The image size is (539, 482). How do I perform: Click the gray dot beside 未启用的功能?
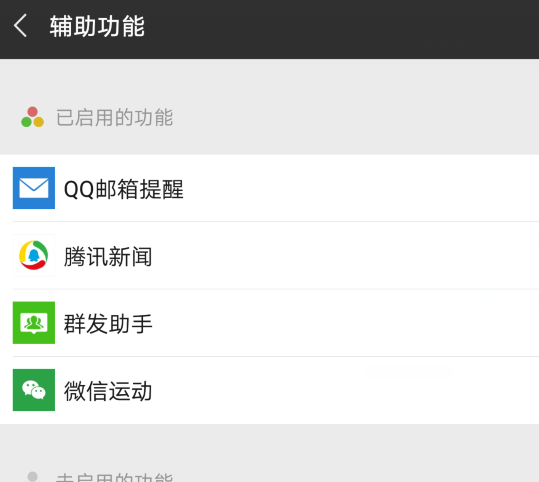33,476
